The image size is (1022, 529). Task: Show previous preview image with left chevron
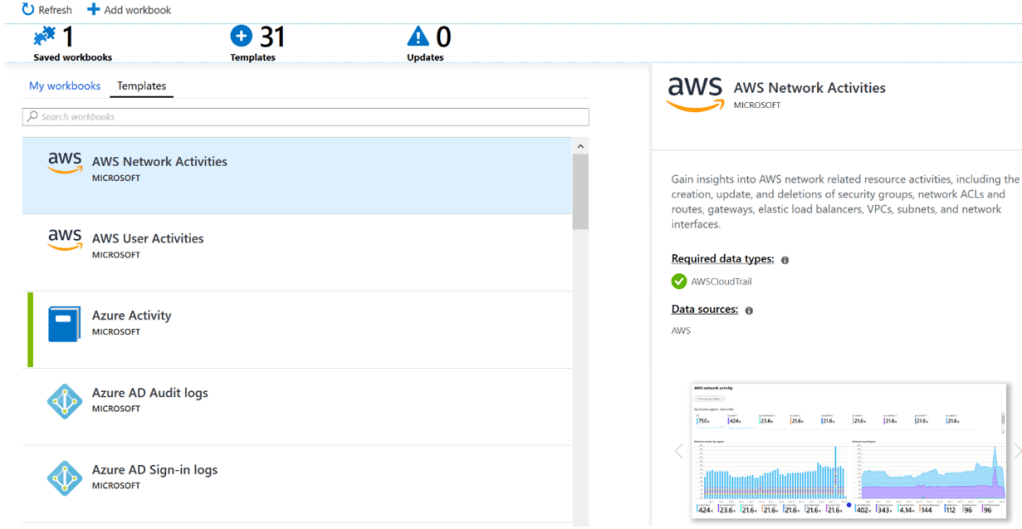coord(678,451)
